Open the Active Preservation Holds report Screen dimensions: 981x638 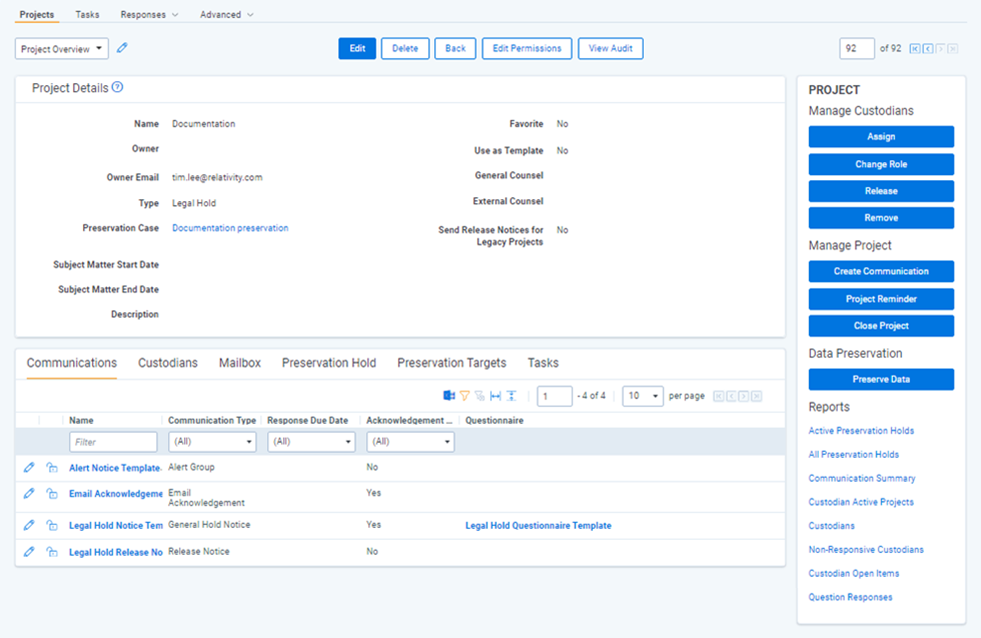point(861,430)
